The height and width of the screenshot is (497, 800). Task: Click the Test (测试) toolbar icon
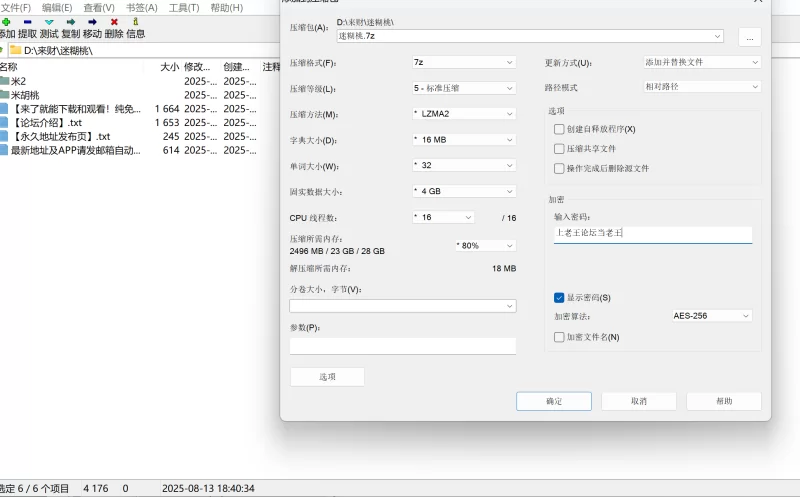[49, 22]
